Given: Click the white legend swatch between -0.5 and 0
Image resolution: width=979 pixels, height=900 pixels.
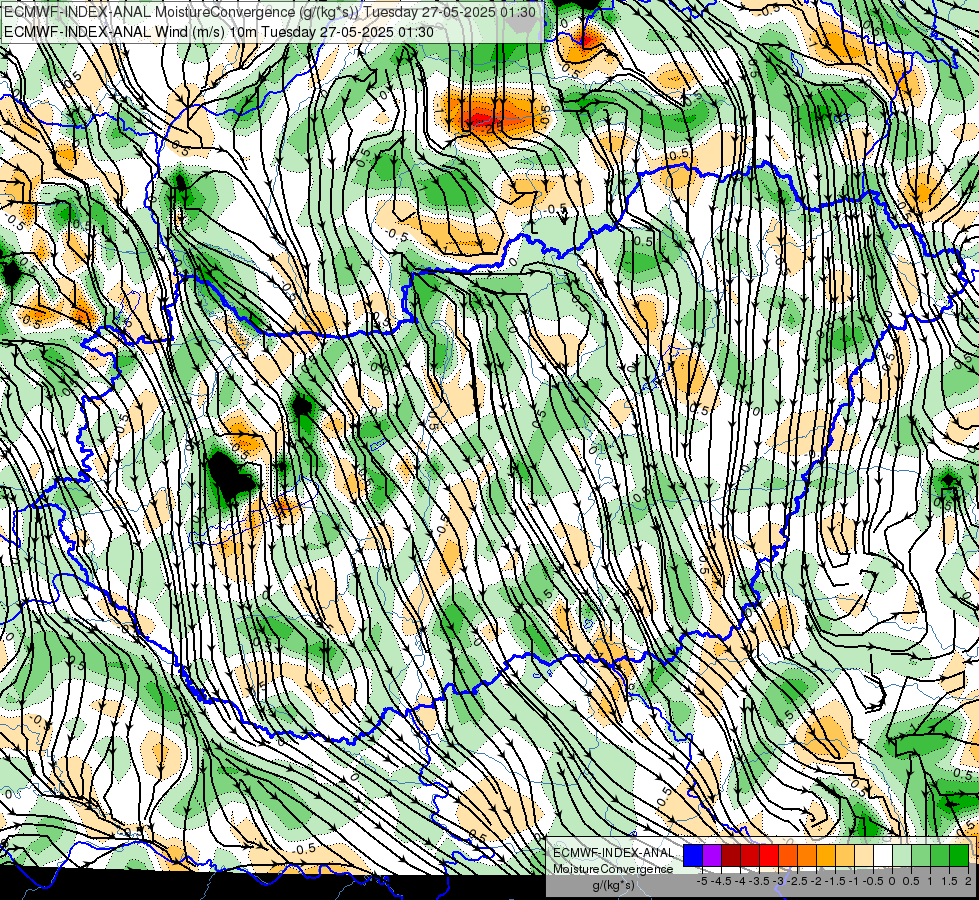Looking at the screenshot, I should (x=883, y=856).
